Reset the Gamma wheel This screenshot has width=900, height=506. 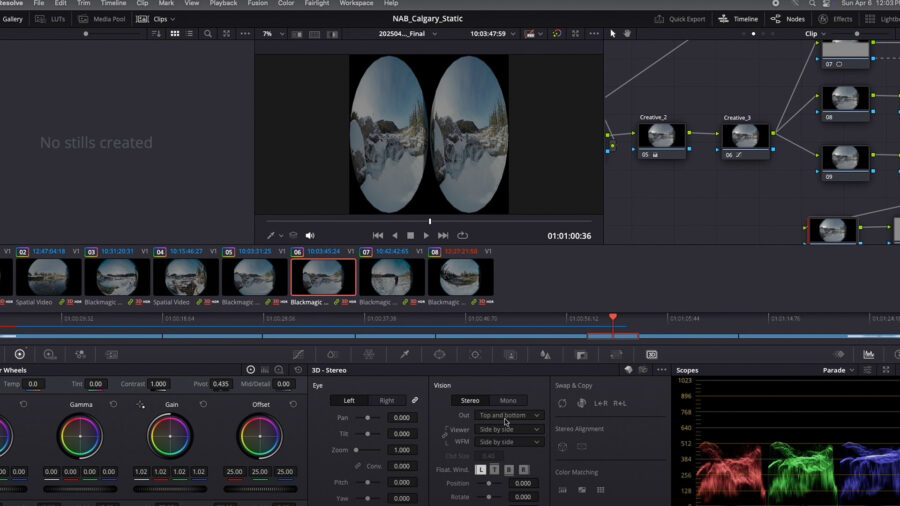pyautogui.click(x=113, y=404)
